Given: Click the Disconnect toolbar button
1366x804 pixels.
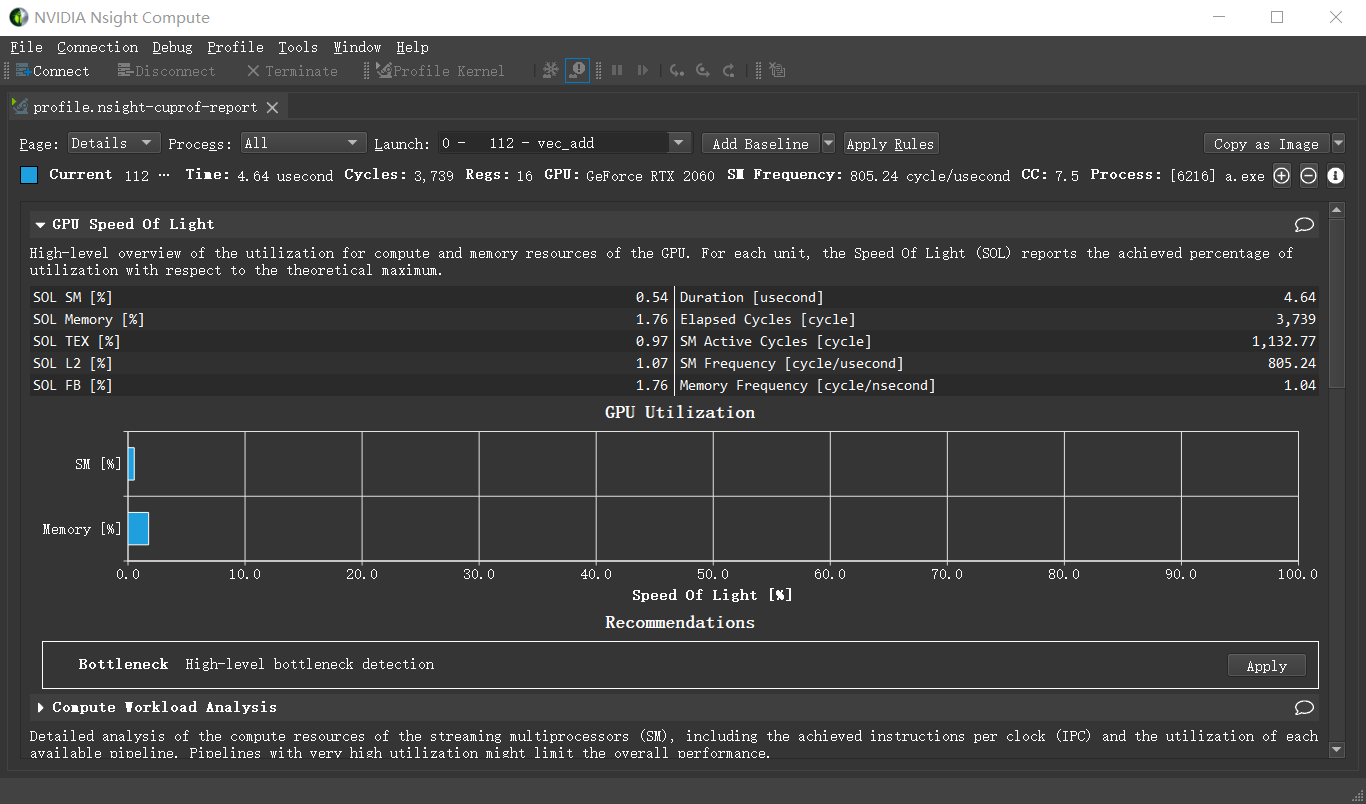Looking at the screenshot, I should click(x=166, y=71).
